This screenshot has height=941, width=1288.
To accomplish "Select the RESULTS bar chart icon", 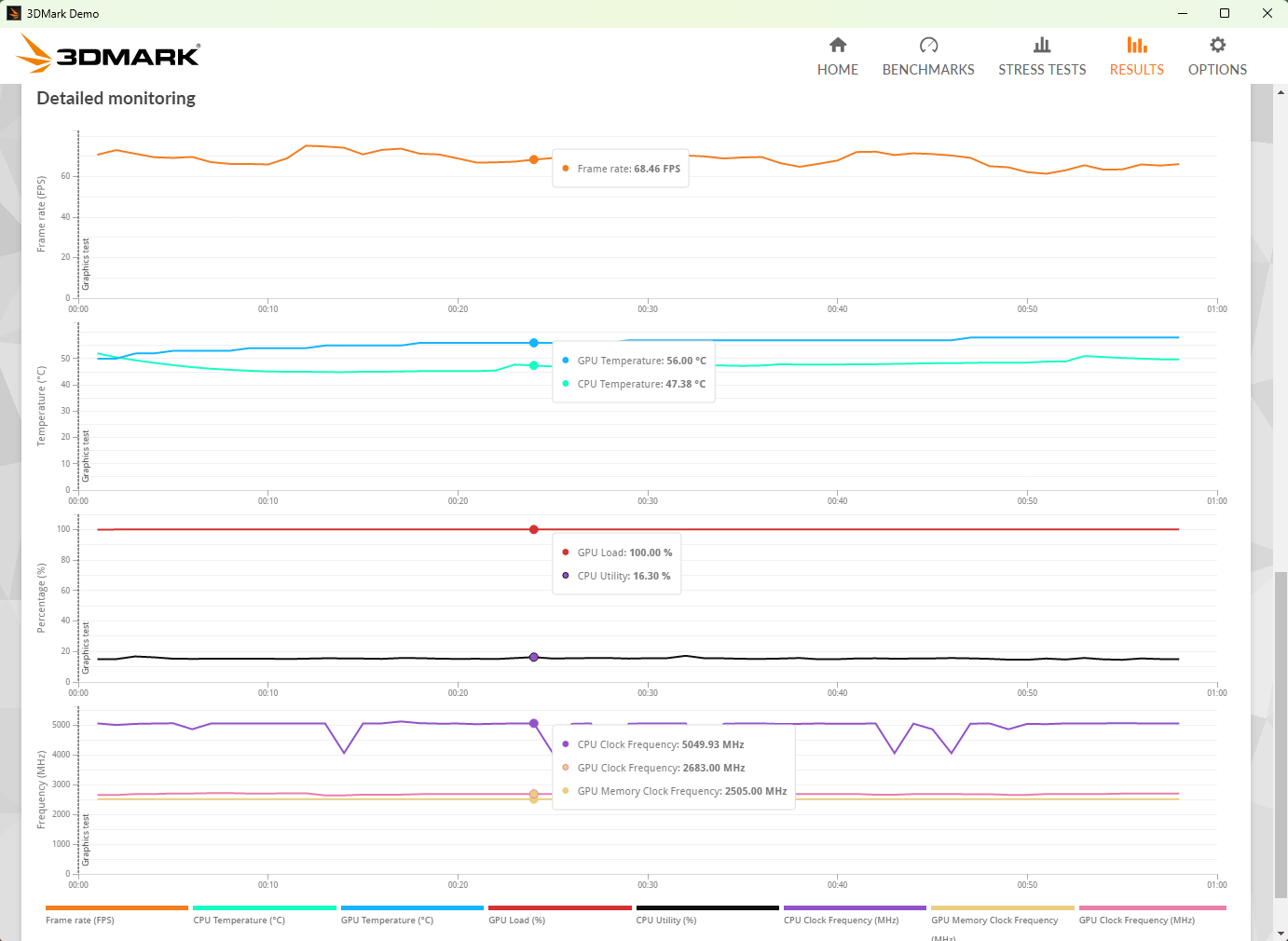I will click(x=1137, y=45).
